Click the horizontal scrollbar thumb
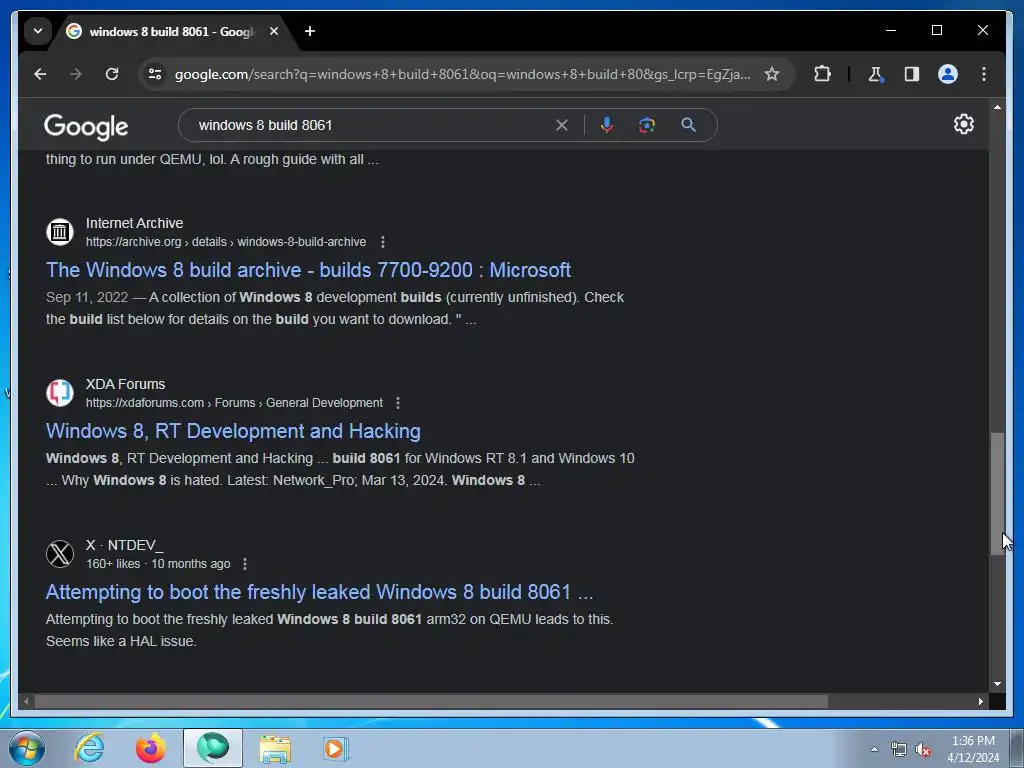The width and height of the screenshot is (1024, 768). tap(431, 701)
